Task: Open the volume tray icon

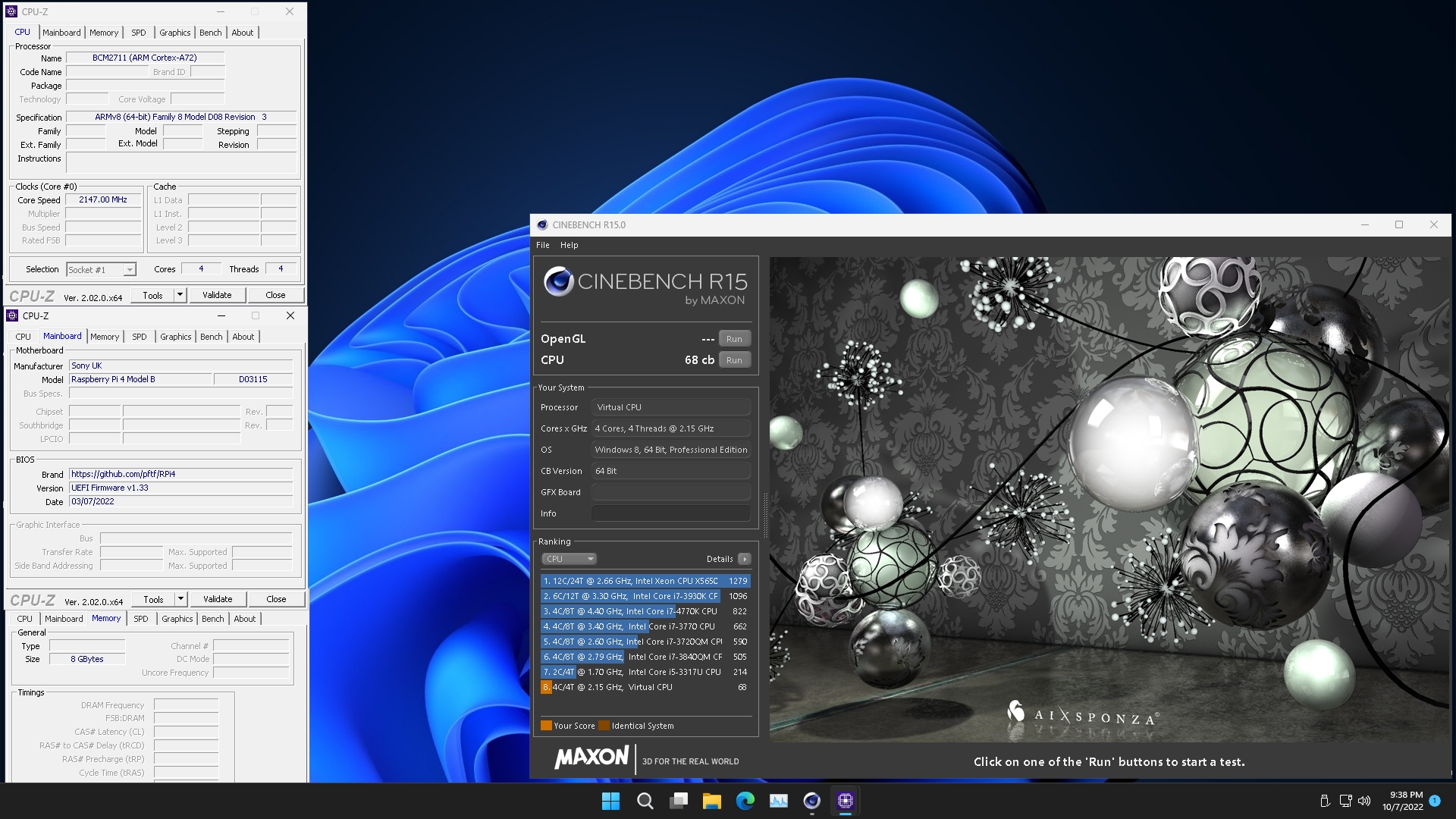Action: (1364, 801)
